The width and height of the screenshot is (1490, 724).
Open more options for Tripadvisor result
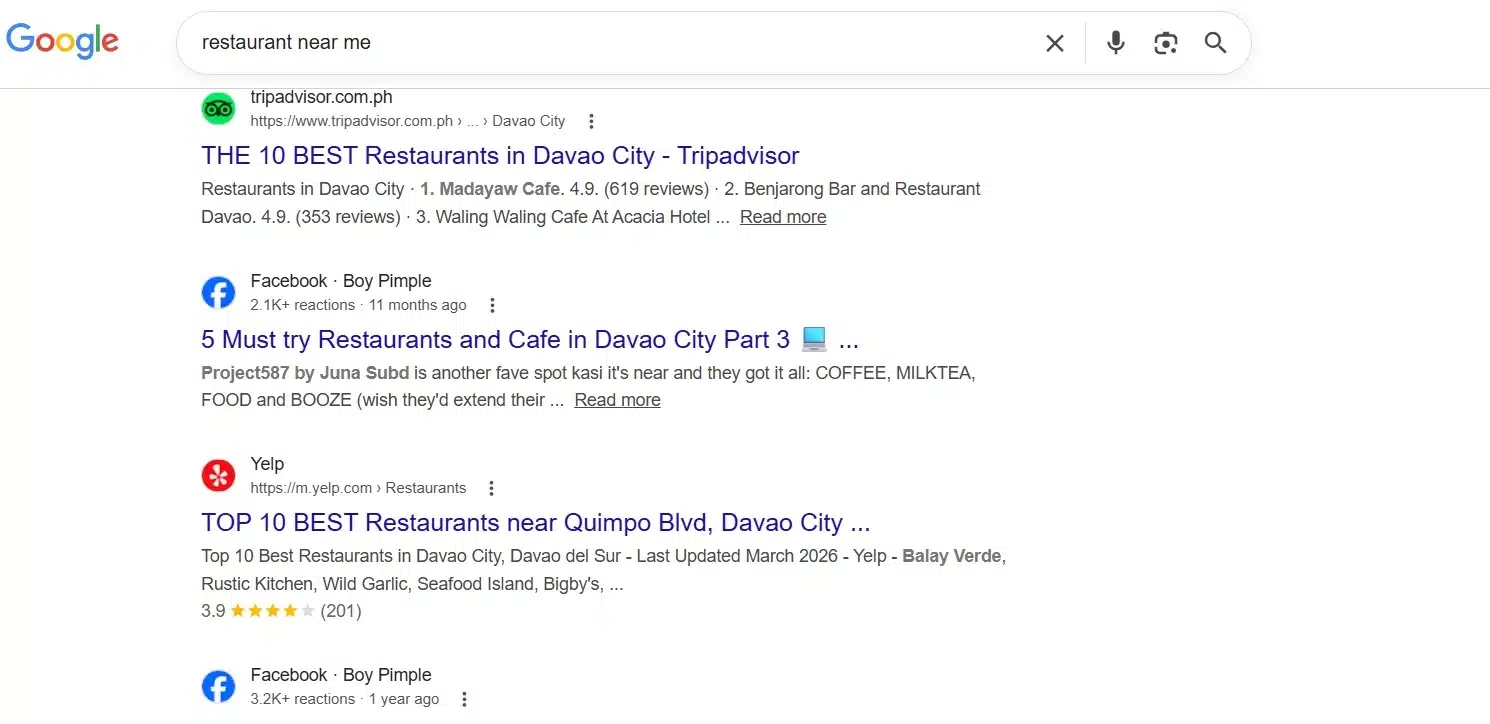pos(591,121)
